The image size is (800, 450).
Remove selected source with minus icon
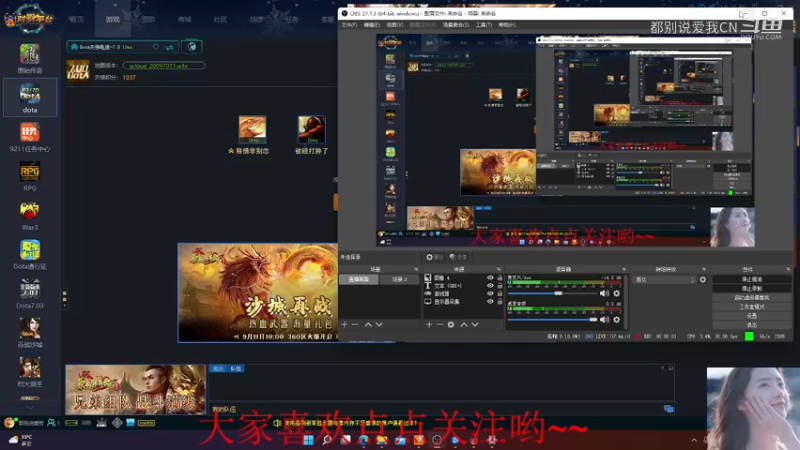click(x=439, y=324)
